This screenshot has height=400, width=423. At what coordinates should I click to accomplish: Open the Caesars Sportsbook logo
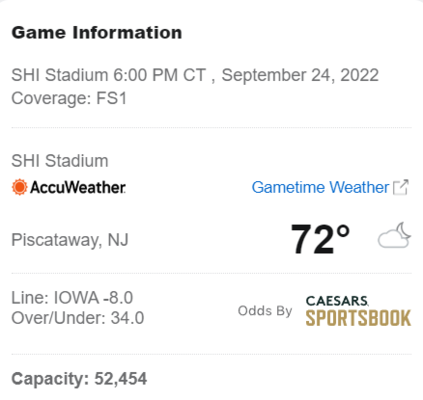click(x=358, y=311)
